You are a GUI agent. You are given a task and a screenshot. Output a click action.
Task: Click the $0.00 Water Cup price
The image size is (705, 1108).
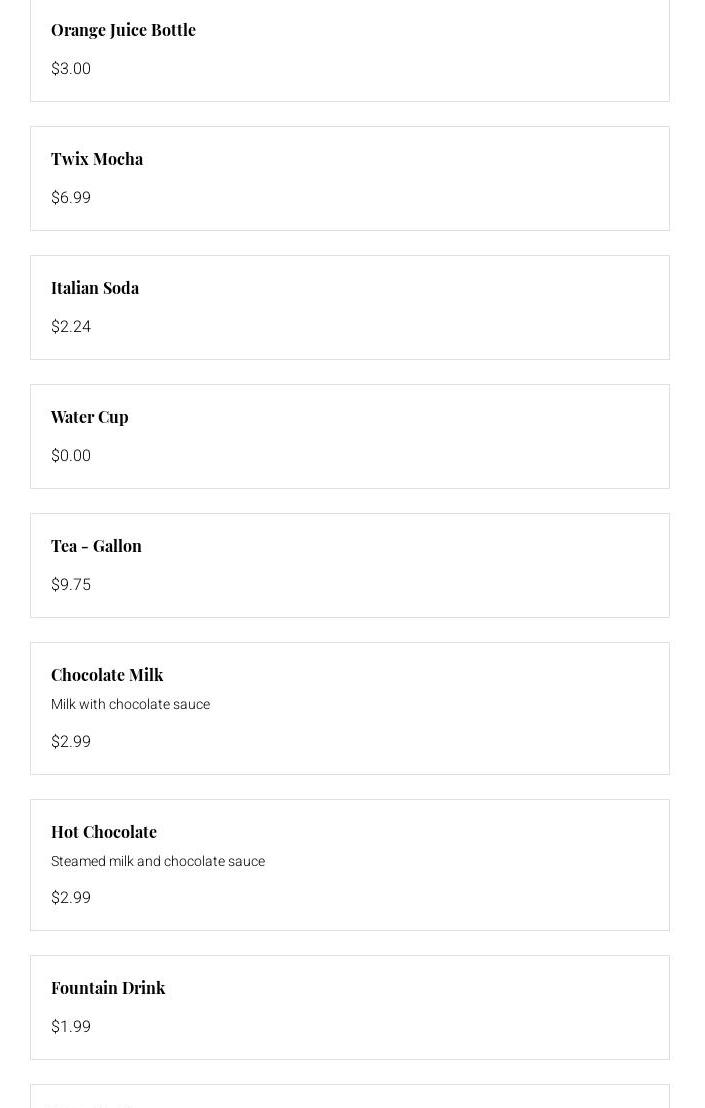coord(71,456)
